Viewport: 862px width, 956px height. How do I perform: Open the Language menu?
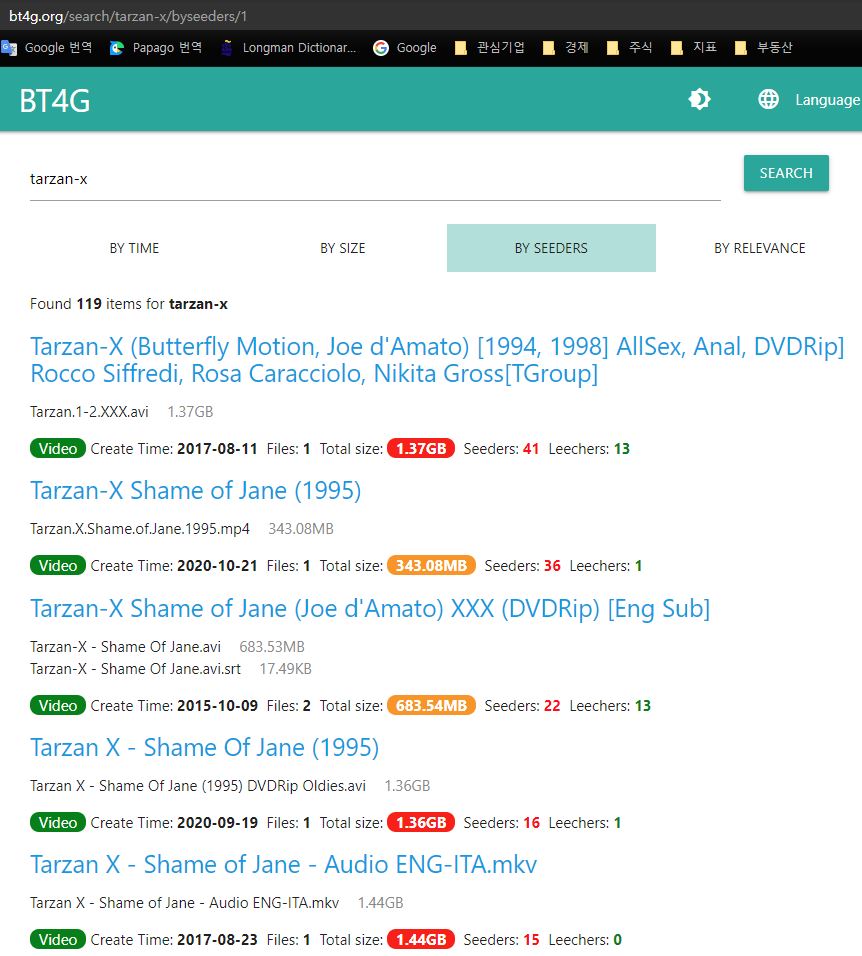[827, 99]
